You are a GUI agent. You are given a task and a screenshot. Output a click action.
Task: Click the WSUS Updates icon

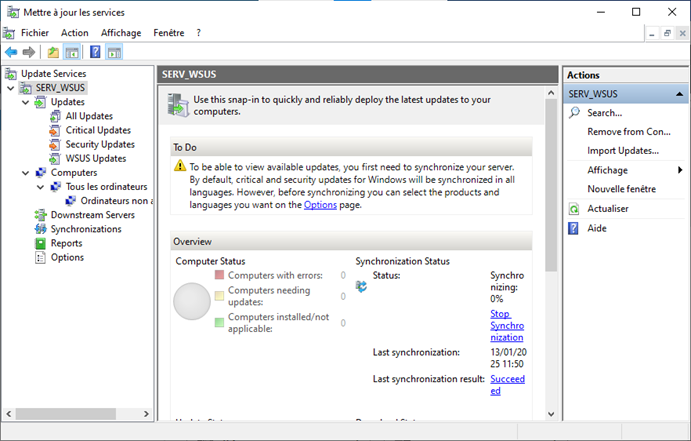click(x=55, y=158)
